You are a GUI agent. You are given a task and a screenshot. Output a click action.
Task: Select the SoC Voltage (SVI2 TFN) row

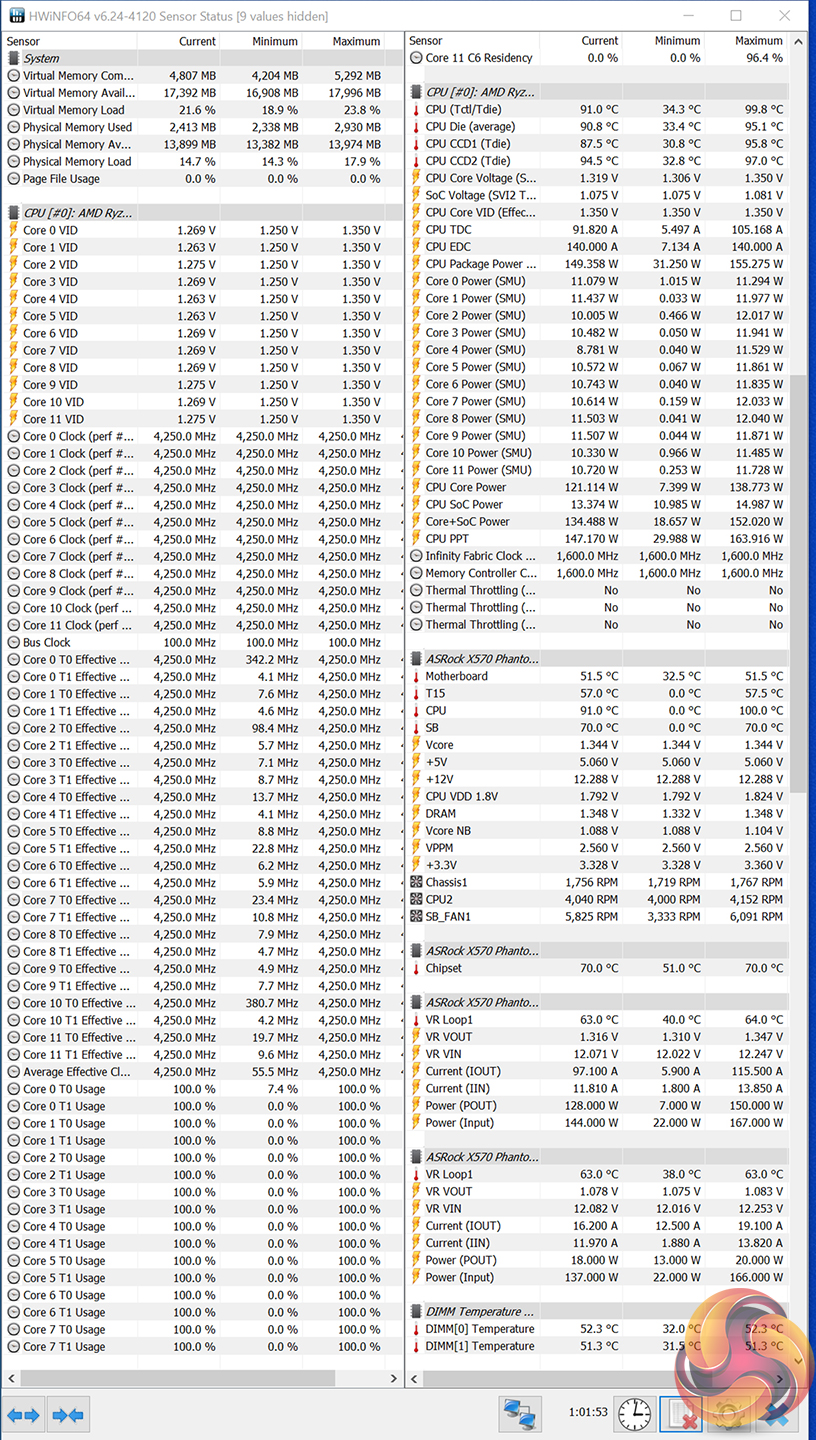597,196
